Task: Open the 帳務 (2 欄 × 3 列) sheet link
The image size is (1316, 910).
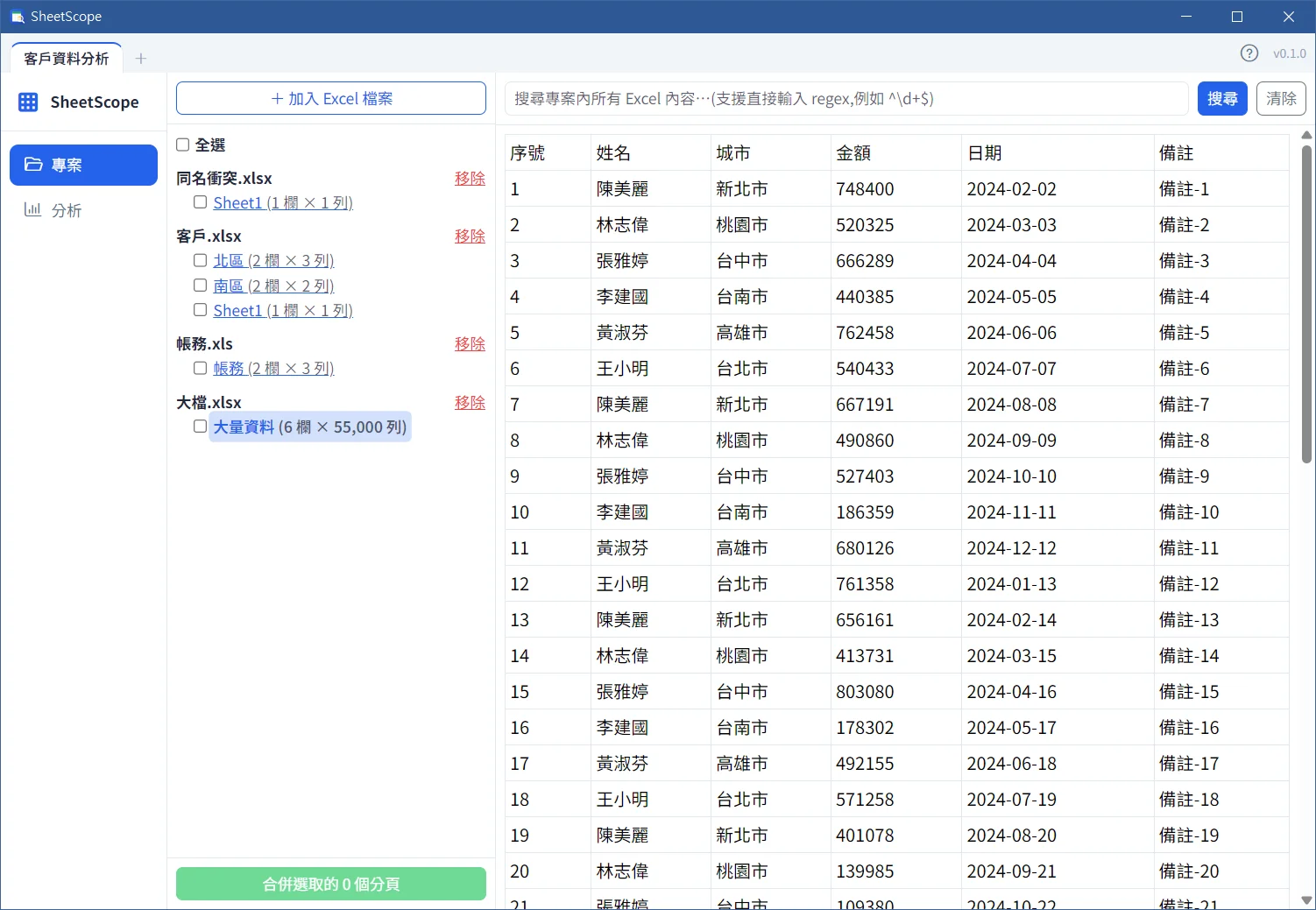Action: [x=273, y=368]
